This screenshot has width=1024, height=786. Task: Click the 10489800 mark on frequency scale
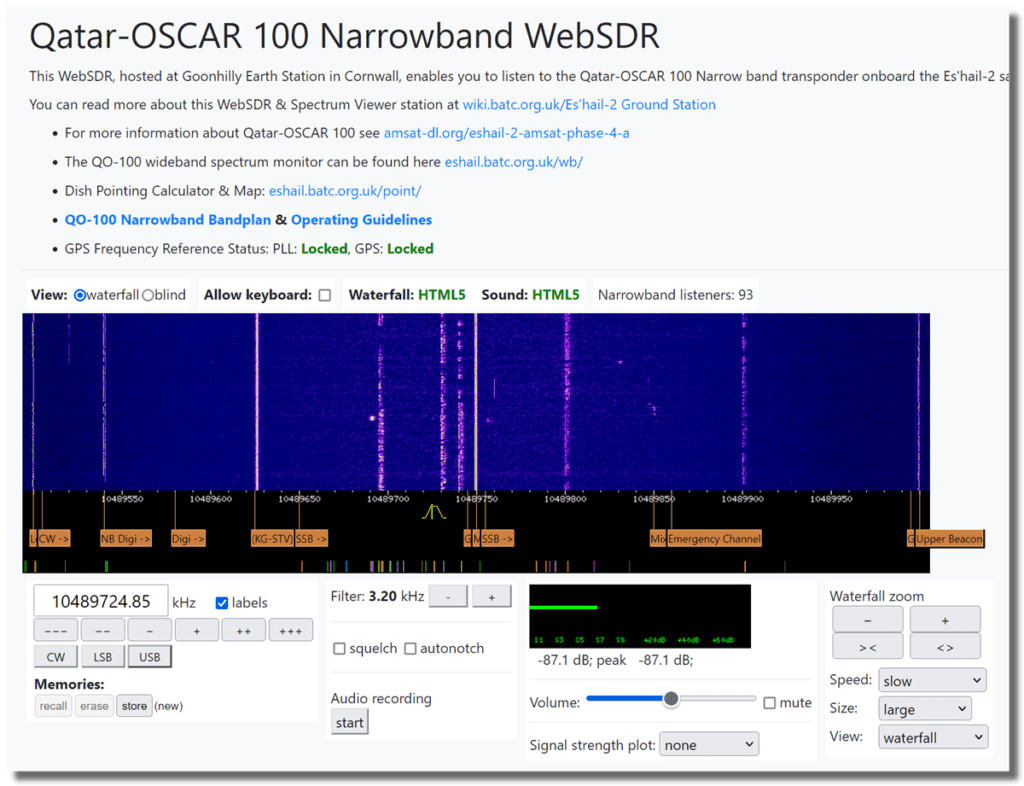(566, 499)
